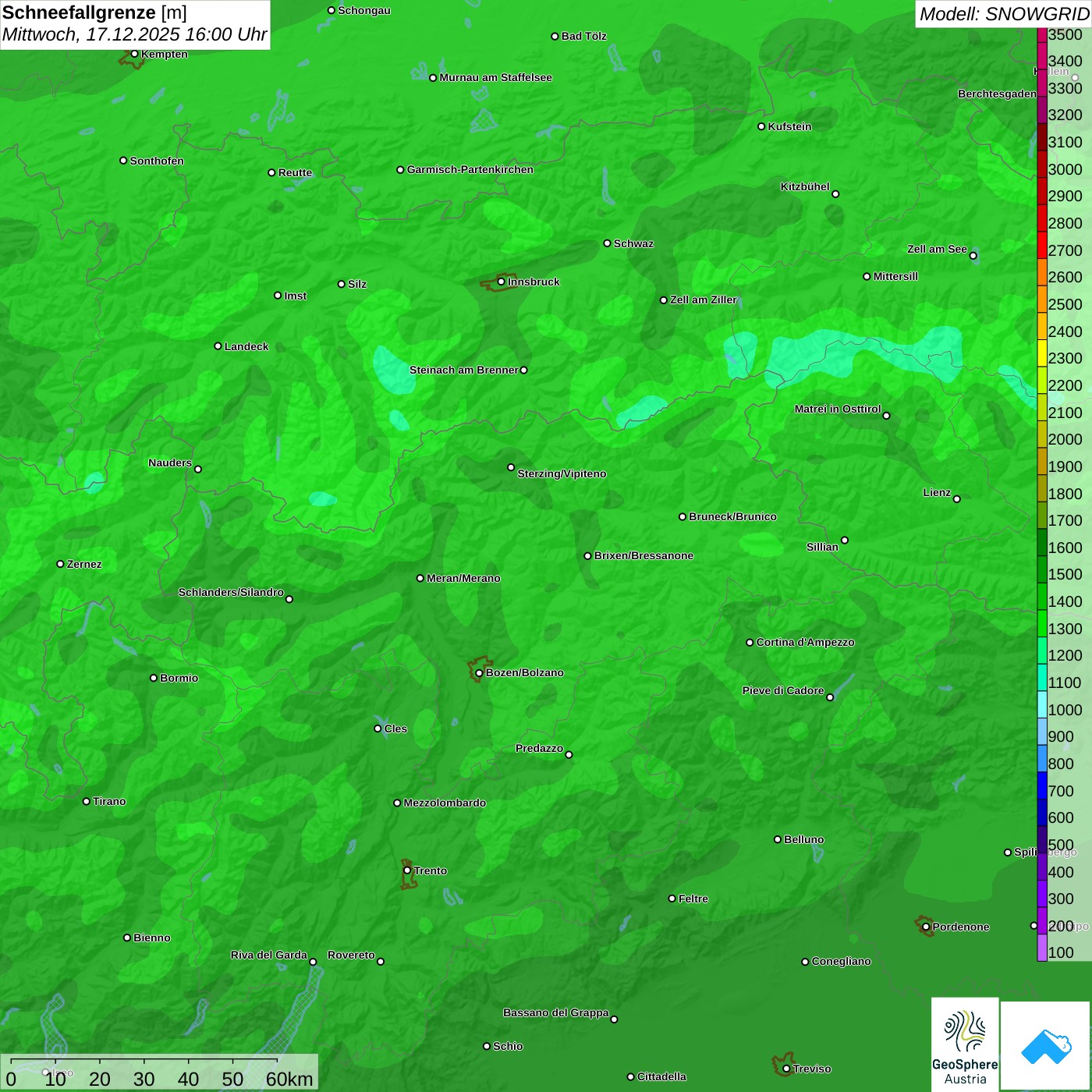Click the Landeck location dot
This screenshot has height=1092, width=1092.
(218, 346)
